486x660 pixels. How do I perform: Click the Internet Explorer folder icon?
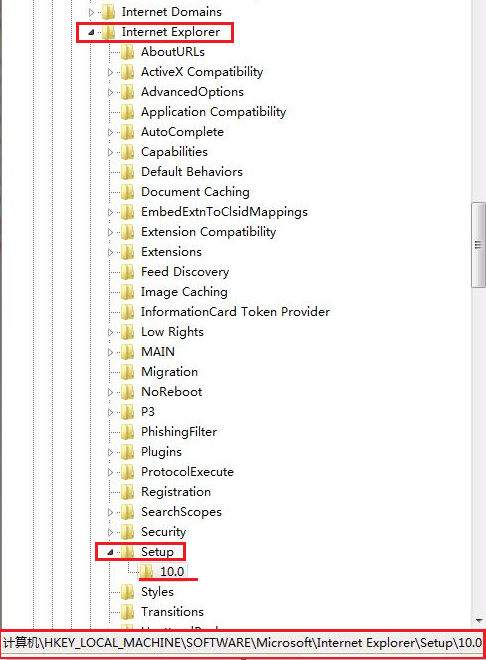pos(108,32)
